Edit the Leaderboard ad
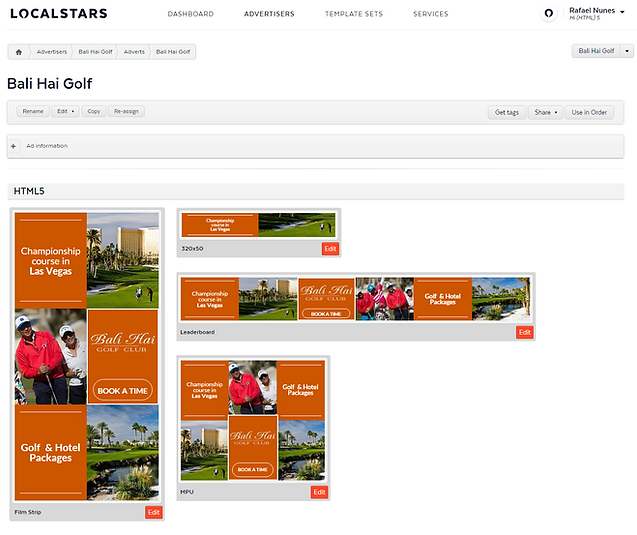The image size is (637, 535). (x=525, y=332)
